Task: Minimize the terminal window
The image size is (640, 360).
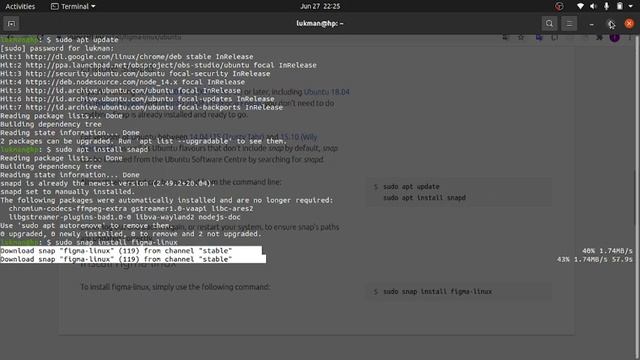Action: [x=591, y=24]
